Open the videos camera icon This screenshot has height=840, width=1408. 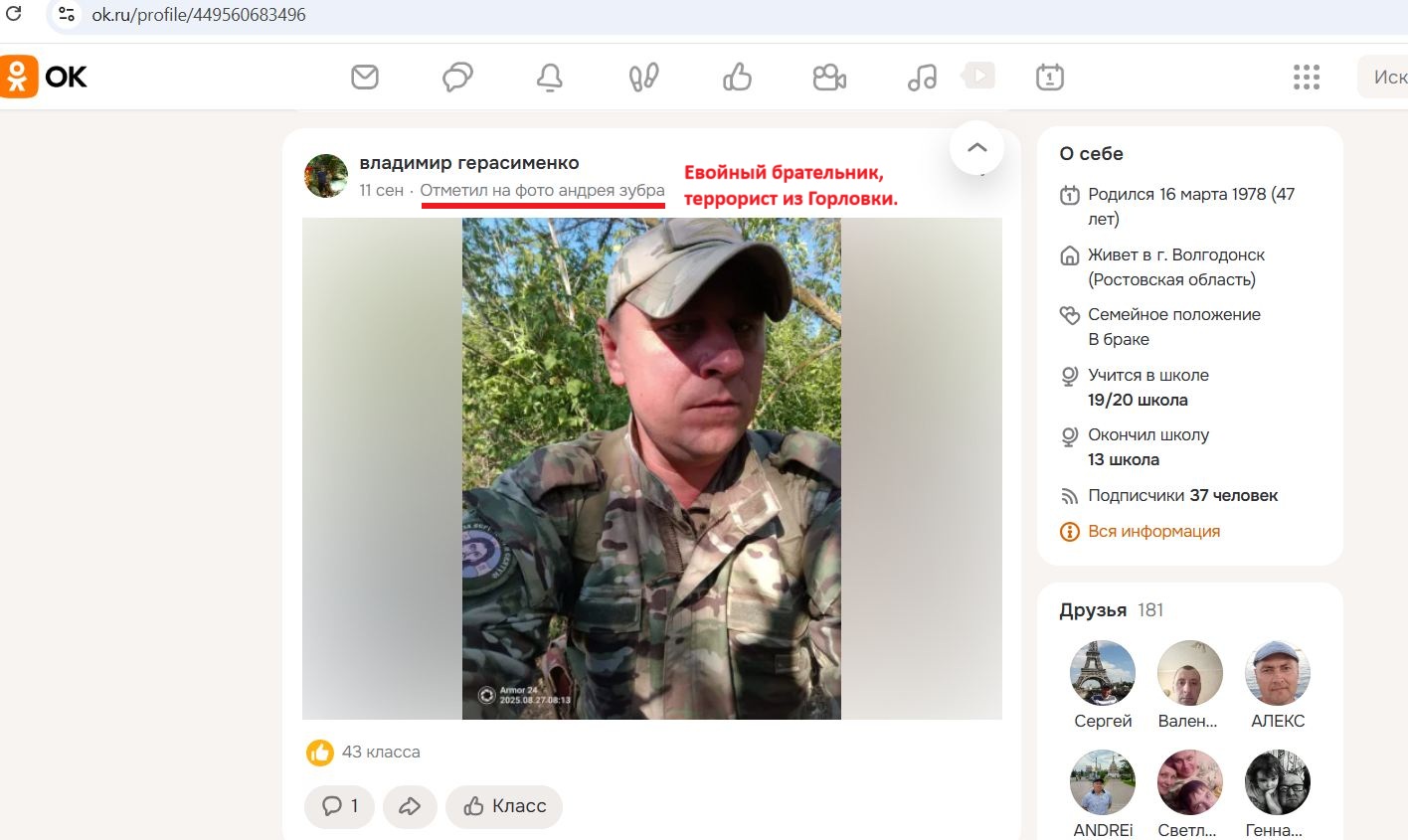(830, 77)
